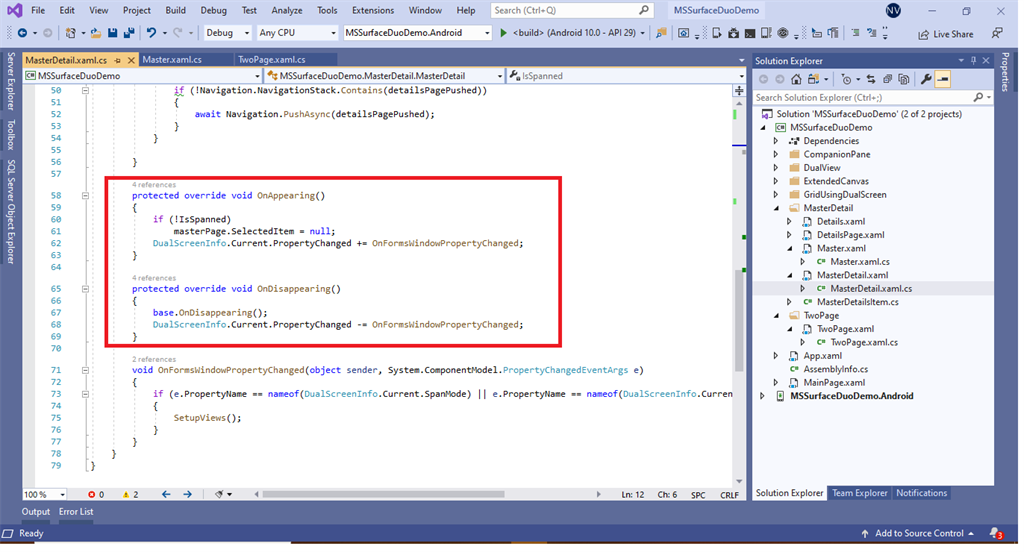
Task: Toggle the Preview Selected Items button
Action: [x=942, y=79]
